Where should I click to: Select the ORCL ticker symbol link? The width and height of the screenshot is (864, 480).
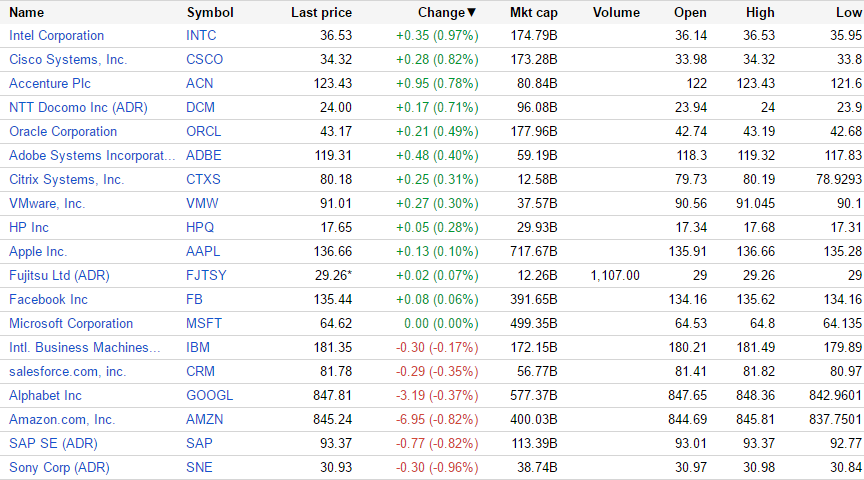pyautogui.click(x=204, y=131)
